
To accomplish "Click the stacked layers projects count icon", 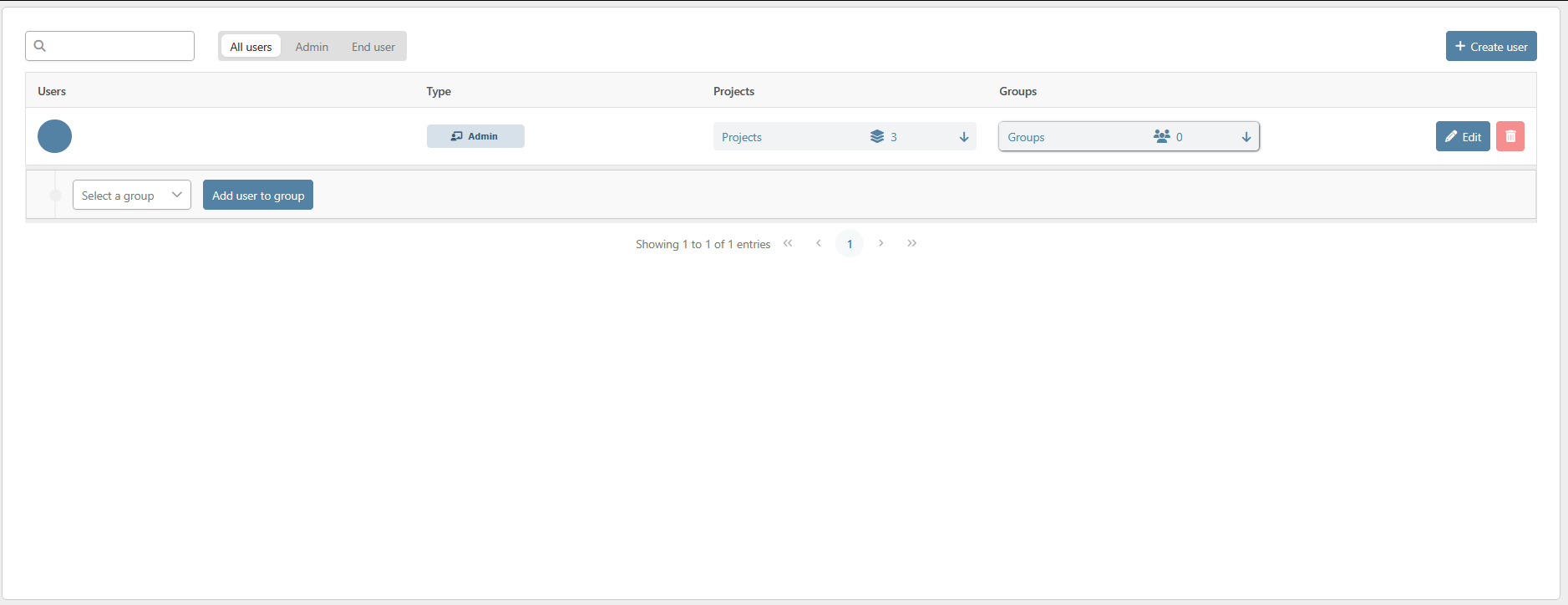I will coord(877,136).
